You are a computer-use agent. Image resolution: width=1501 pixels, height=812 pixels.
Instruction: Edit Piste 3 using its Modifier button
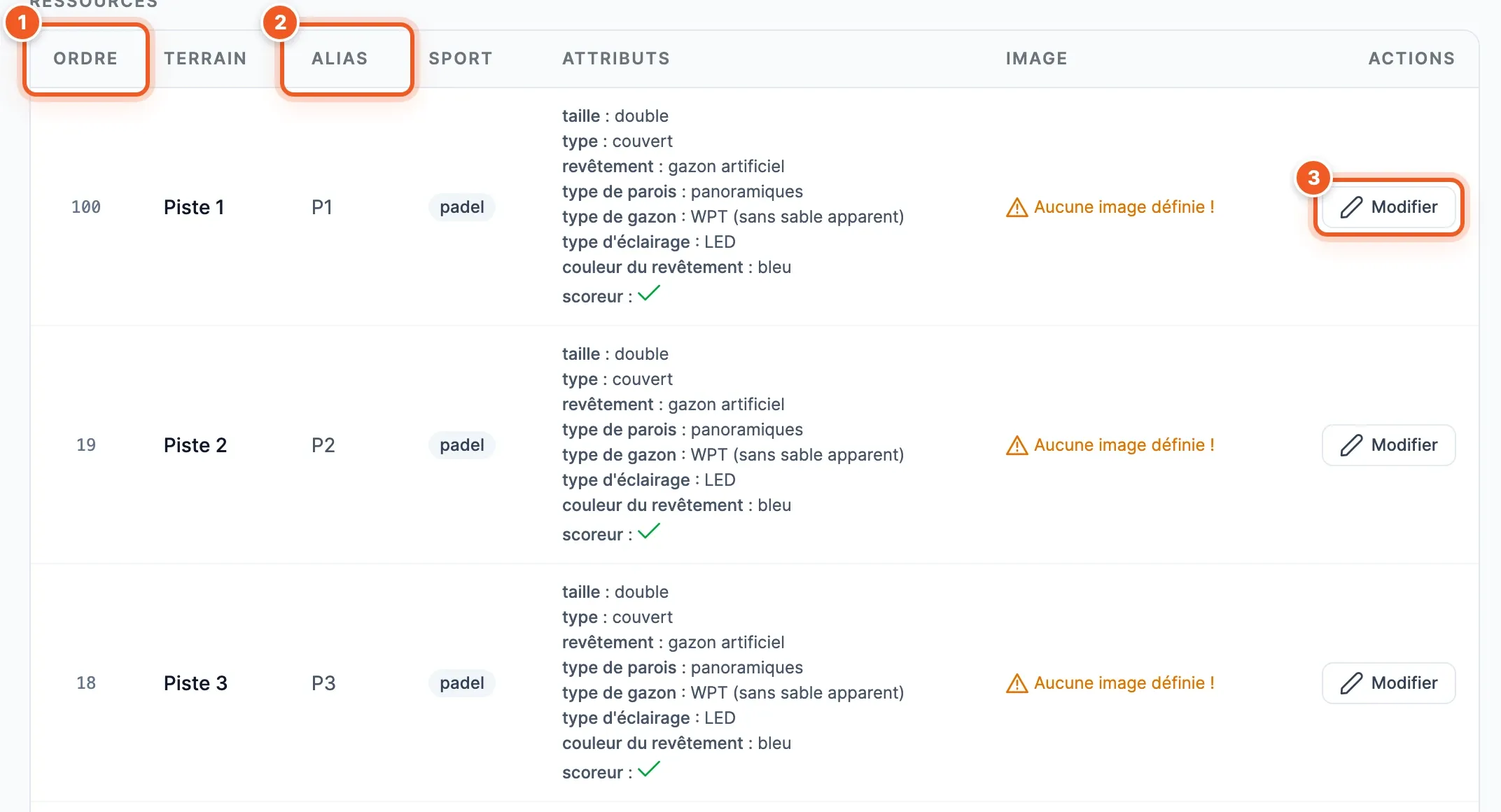pos(1388,683)
